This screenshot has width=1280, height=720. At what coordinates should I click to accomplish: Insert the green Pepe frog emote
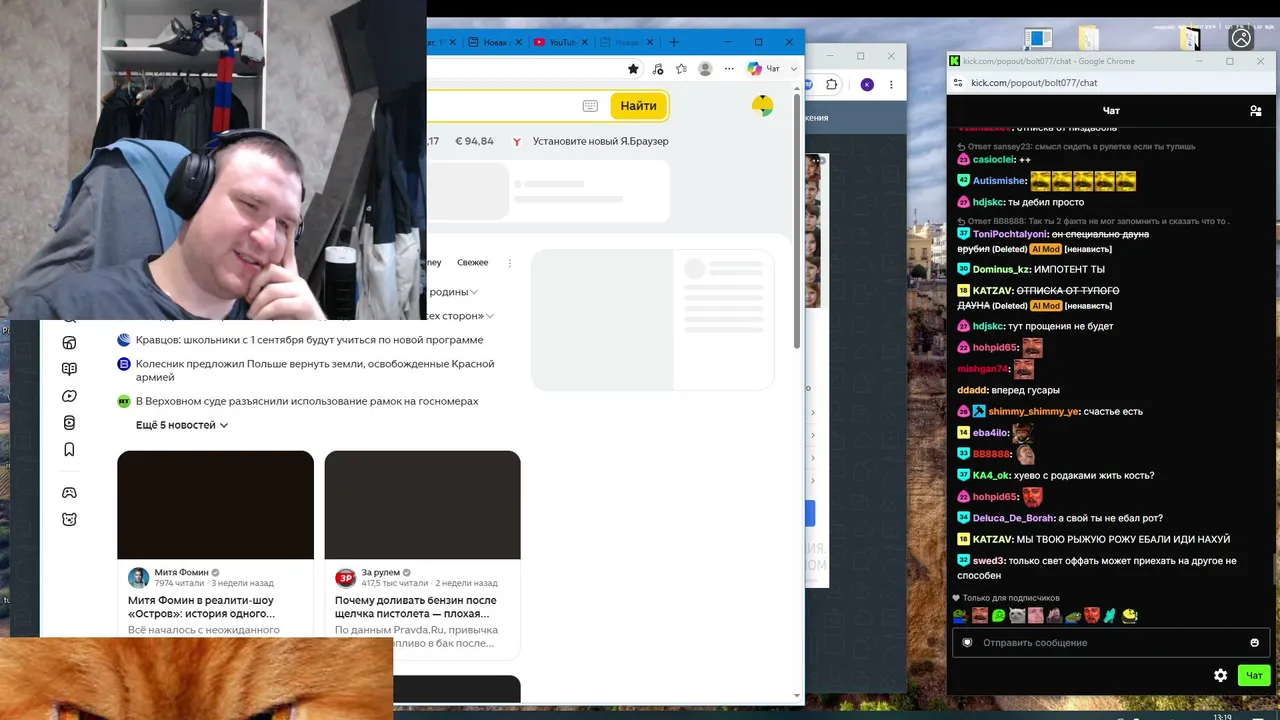(x=960, y=616)
